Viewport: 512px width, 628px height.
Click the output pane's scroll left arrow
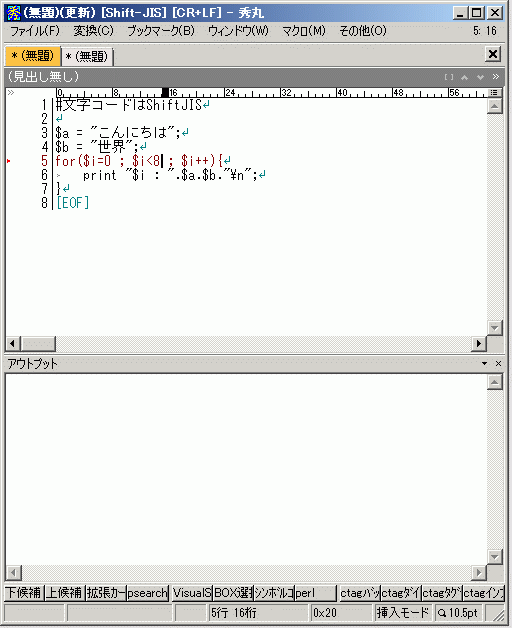pyautogui.click(x=13, y=573)
